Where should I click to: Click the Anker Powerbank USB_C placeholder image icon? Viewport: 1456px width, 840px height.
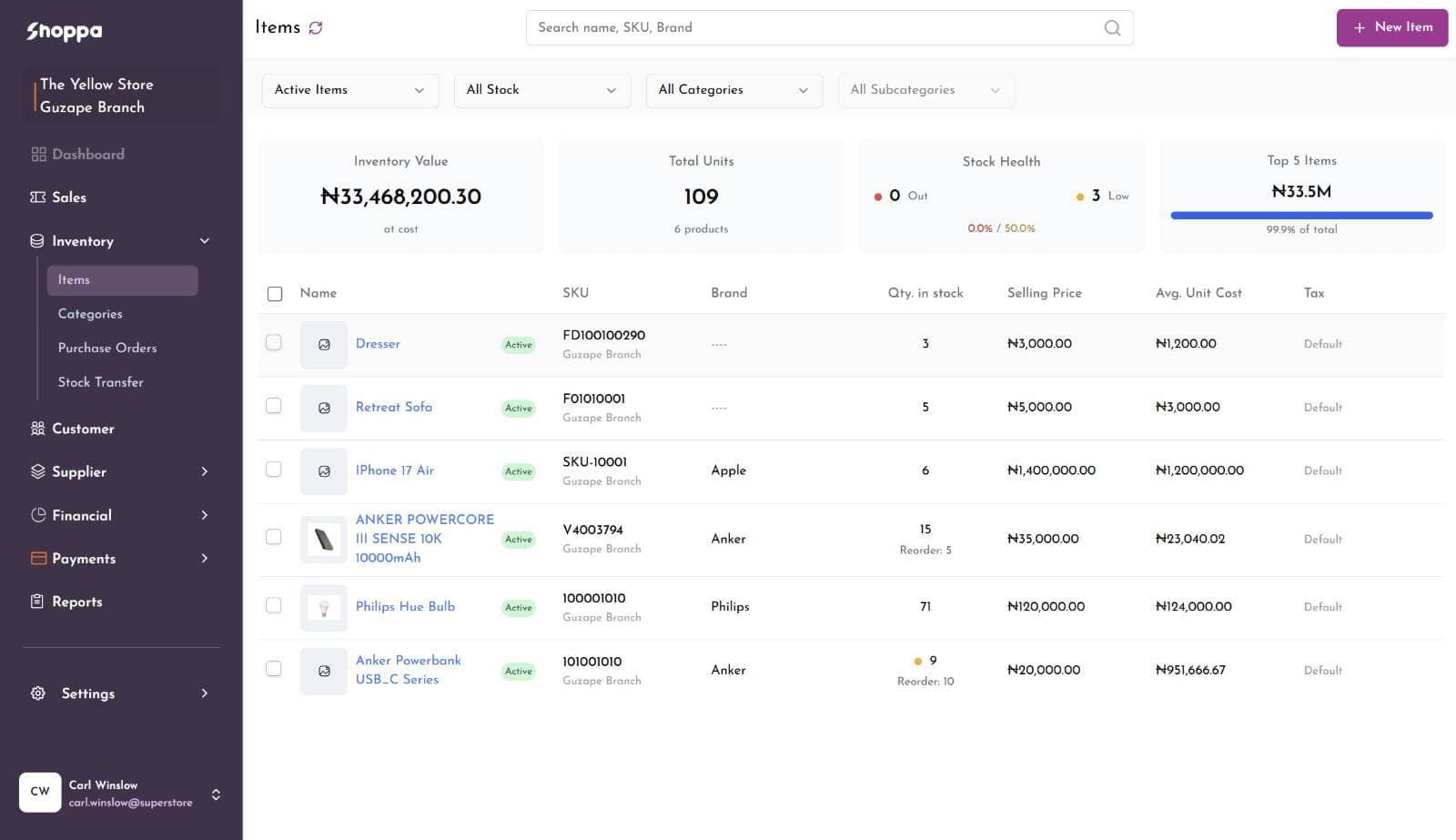pyautogui.click(x=324, y=672)
